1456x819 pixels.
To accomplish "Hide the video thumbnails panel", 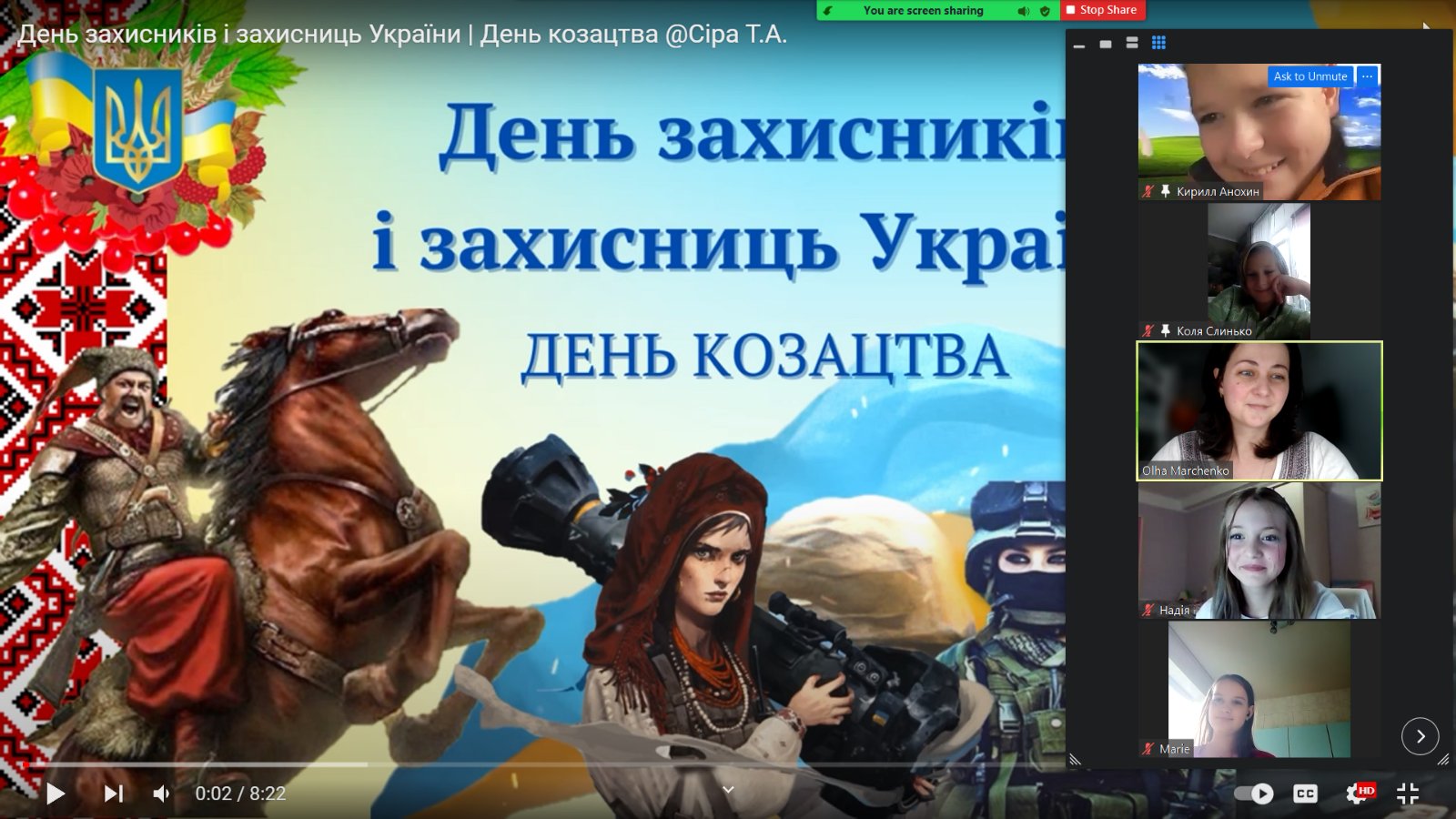I will 1079,44.
